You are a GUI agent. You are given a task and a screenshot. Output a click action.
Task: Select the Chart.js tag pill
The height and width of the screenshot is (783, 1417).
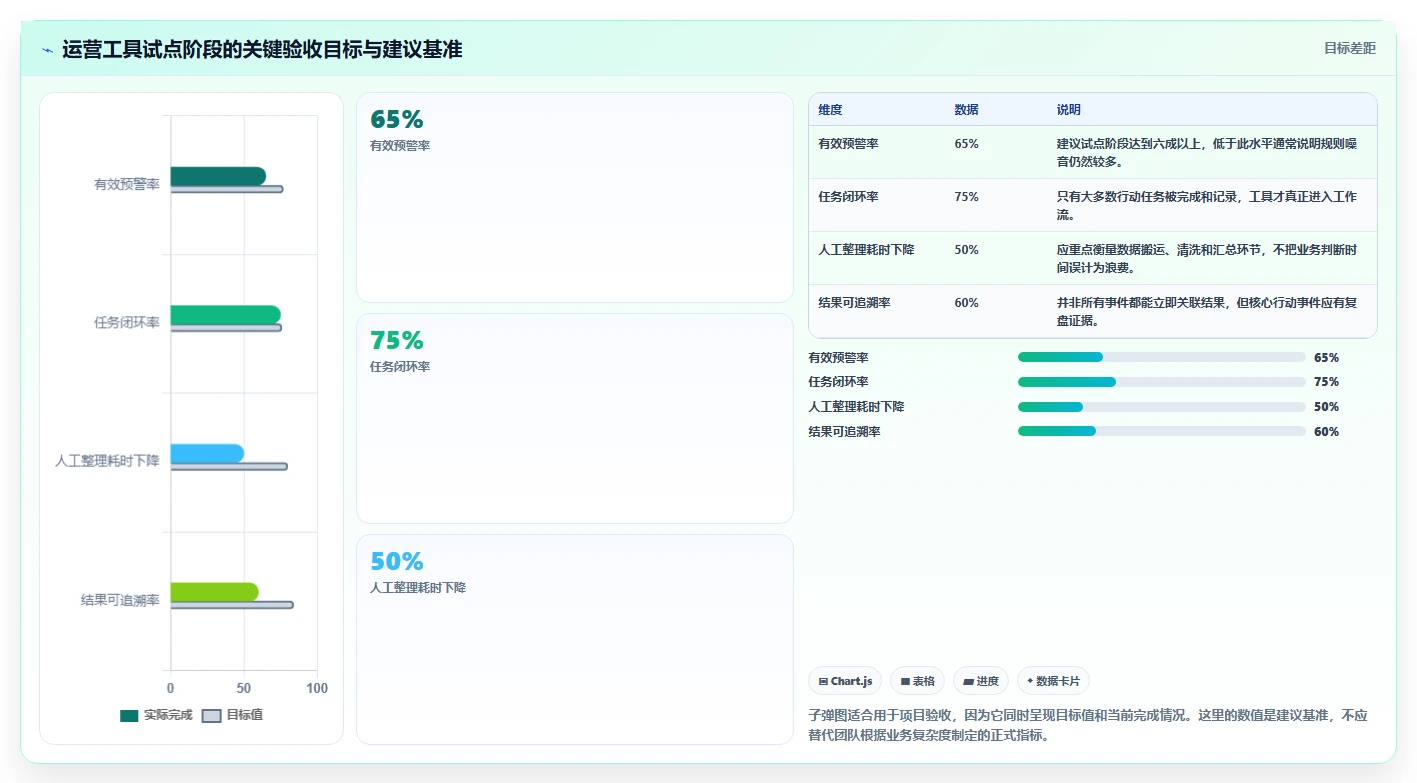pos(845,681)
